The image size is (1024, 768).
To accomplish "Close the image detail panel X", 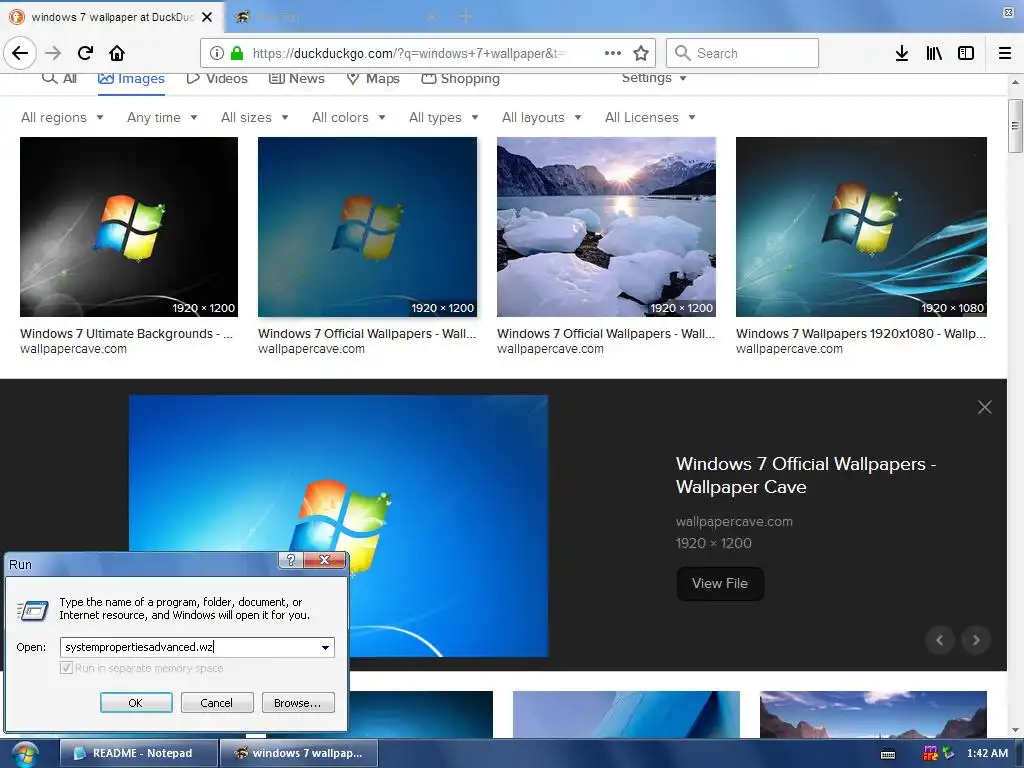I will pyautogui.click(x=984, y=408).
